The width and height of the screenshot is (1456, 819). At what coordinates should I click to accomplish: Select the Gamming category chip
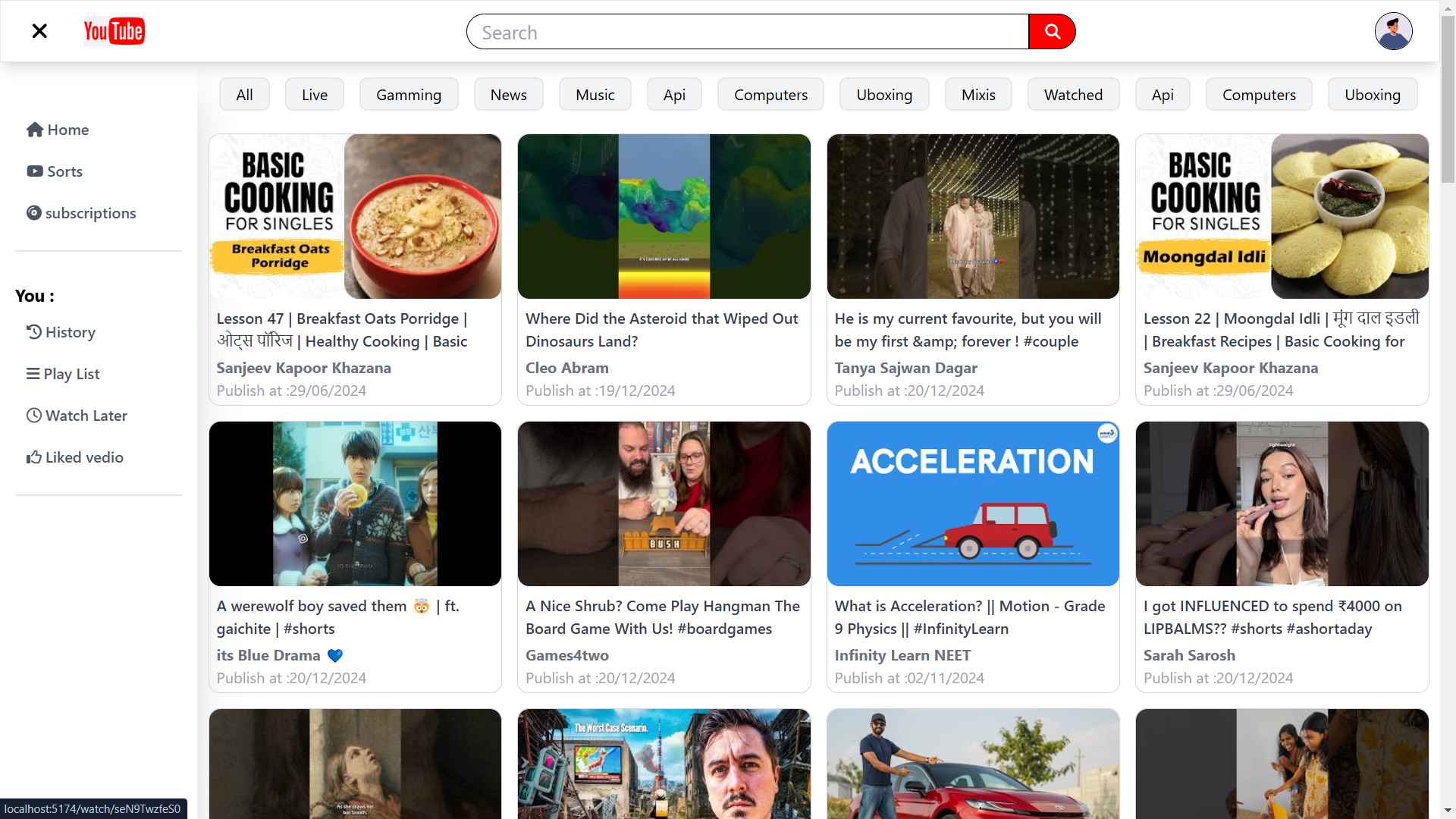[409, 95]
